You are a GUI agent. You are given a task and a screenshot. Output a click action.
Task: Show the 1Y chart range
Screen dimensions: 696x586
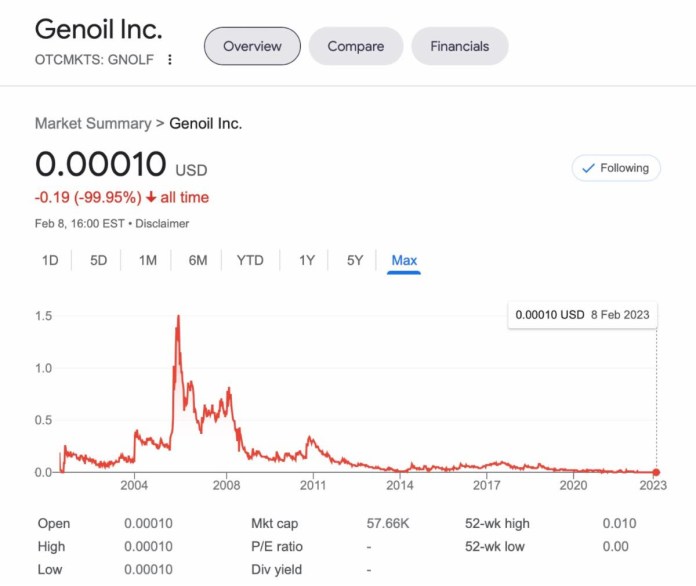(x=307, y=260)
